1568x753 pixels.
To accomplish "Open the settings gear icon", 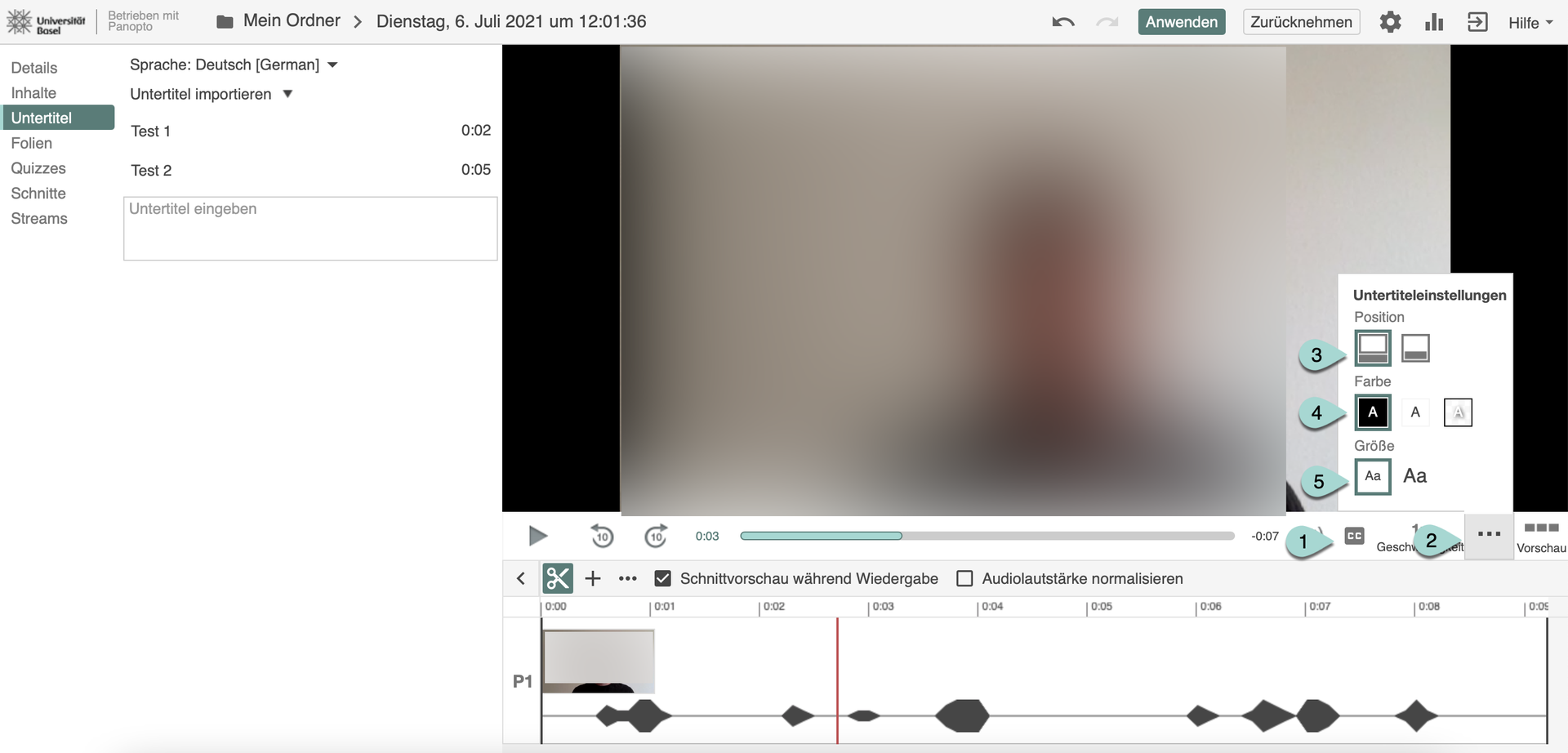I will (1390, 22).
